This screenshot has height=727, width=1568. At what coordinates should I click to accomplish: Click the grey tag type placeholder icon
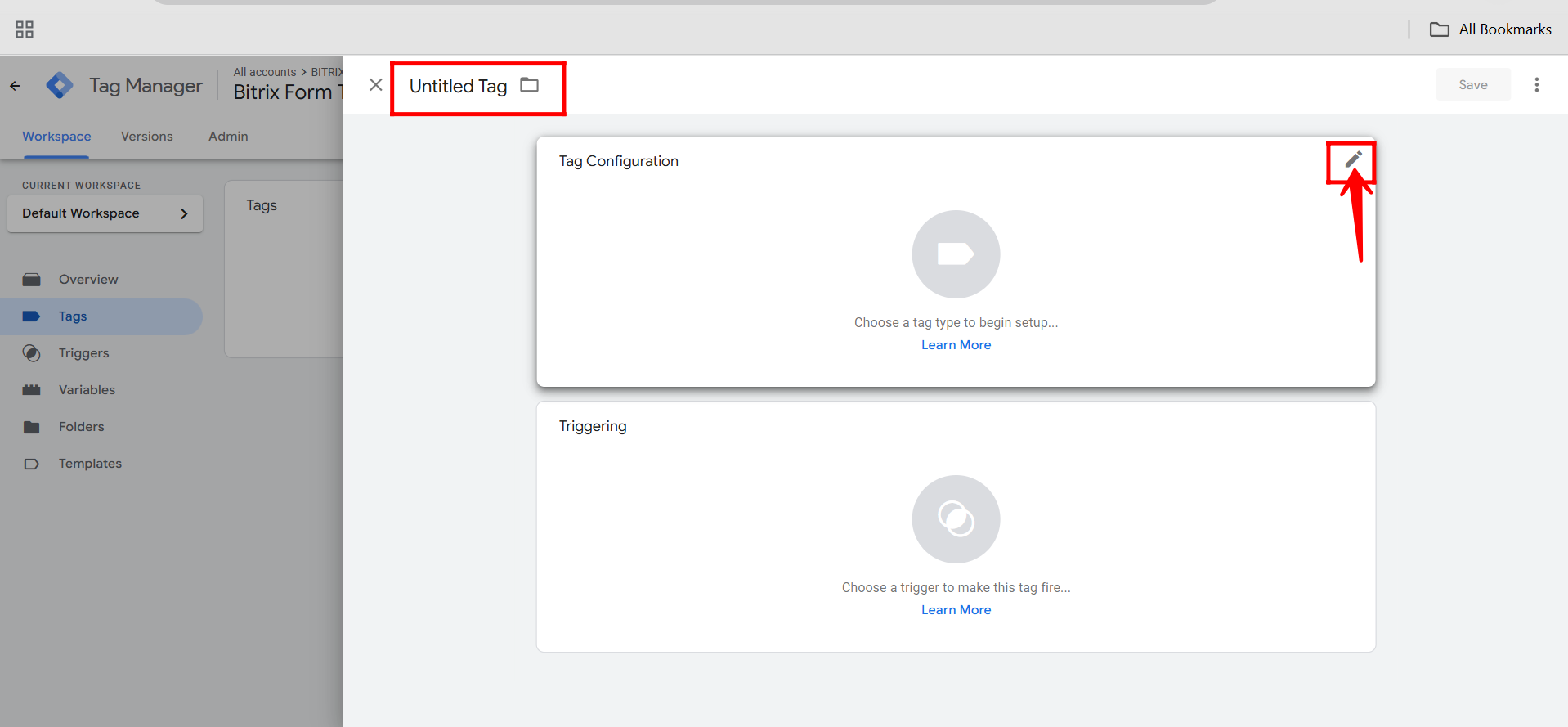click(x=956, y=254)
